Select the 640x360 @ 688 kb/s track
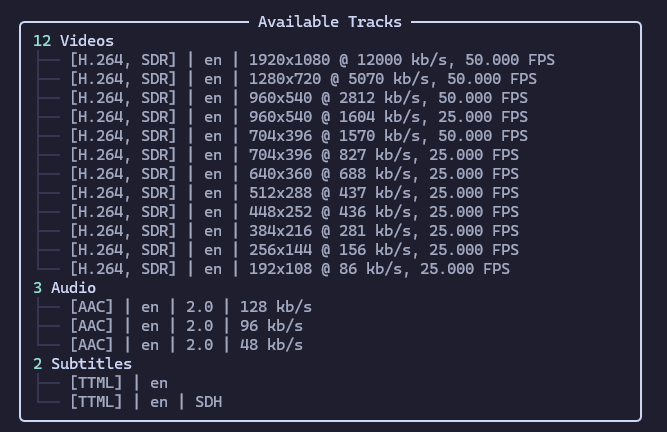 coord(294,174)
